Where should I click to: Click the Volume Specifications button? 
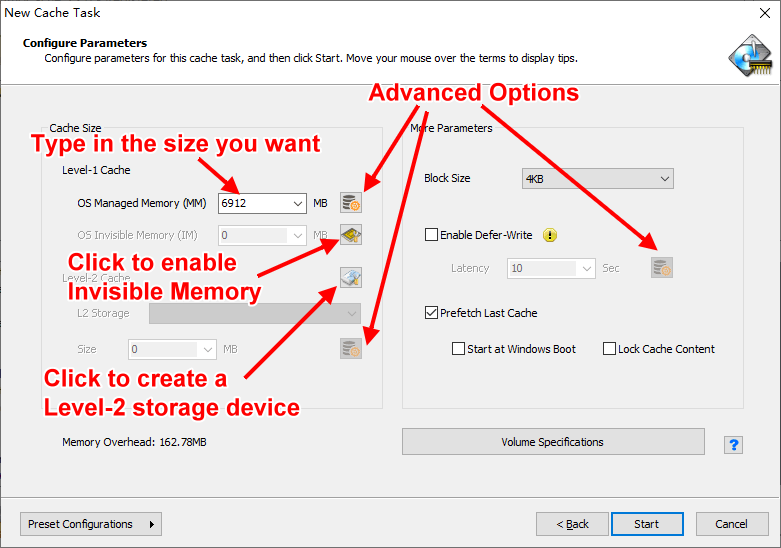(x=553, y=442)
